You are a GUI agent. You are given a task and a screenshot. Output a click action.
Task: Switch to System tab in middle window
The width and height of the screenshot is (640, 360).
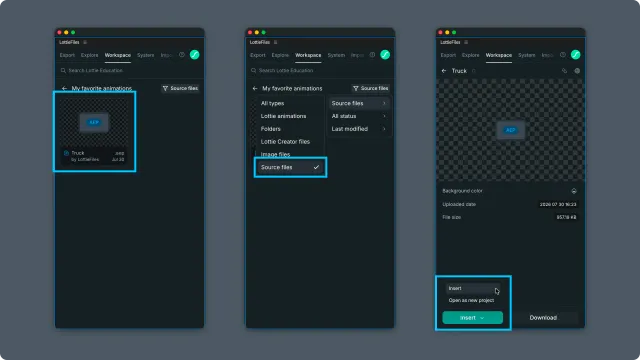click(x=336, y=55)
